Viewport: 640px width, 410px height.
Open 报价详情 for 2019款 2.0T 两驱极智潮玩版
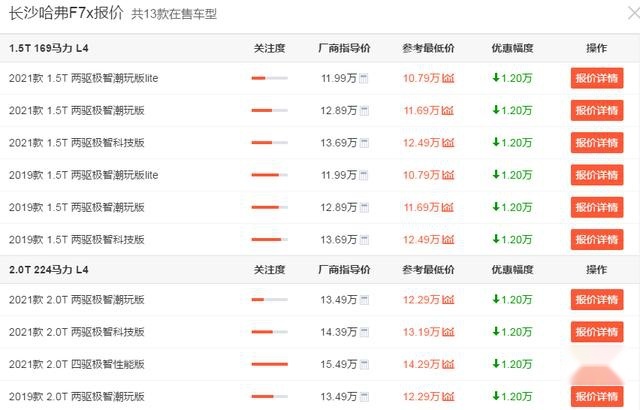tap(597, 397)
